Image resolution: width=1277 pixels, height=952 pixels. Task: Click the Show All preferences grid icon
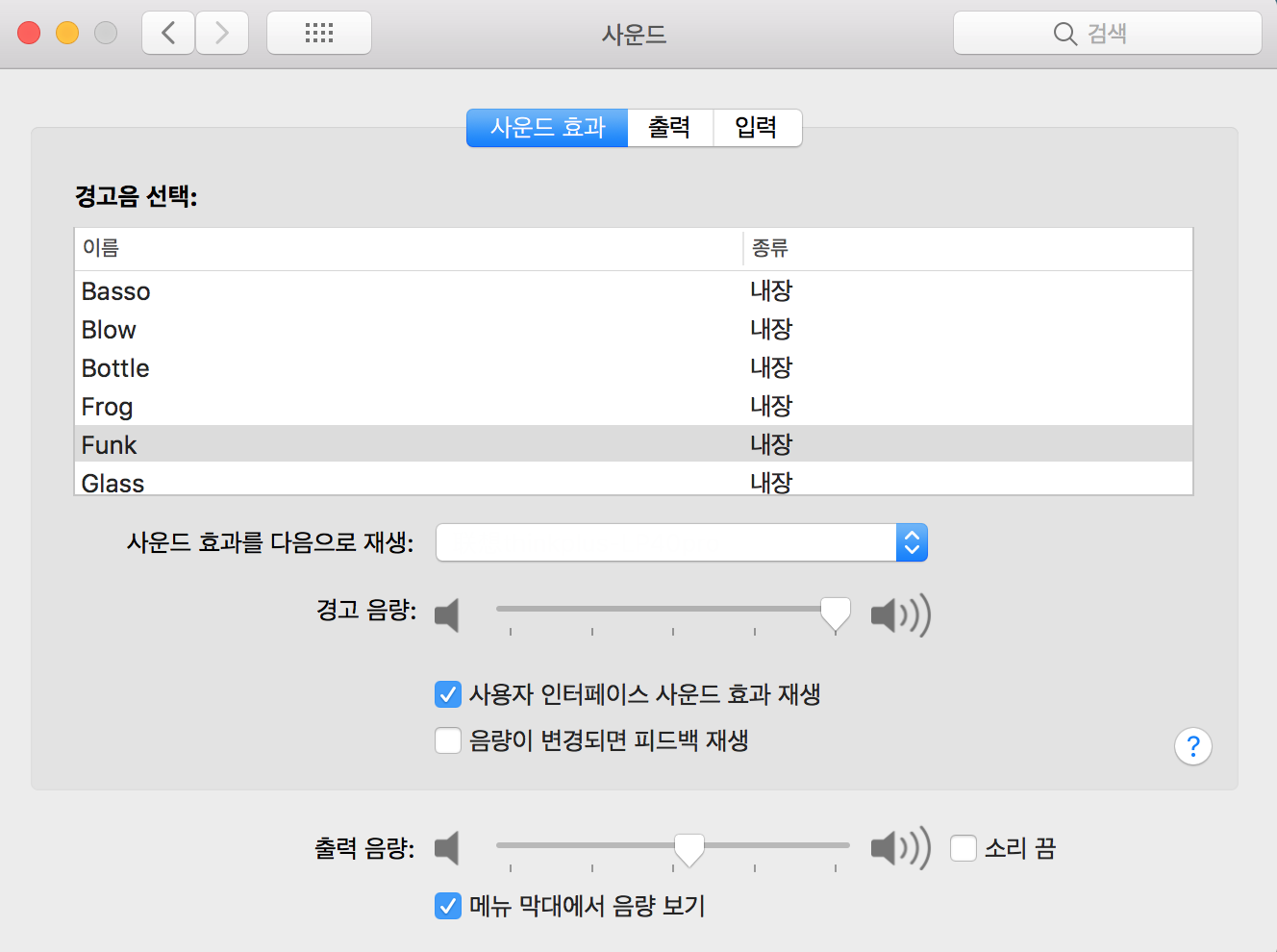click(x=318, y=32)
